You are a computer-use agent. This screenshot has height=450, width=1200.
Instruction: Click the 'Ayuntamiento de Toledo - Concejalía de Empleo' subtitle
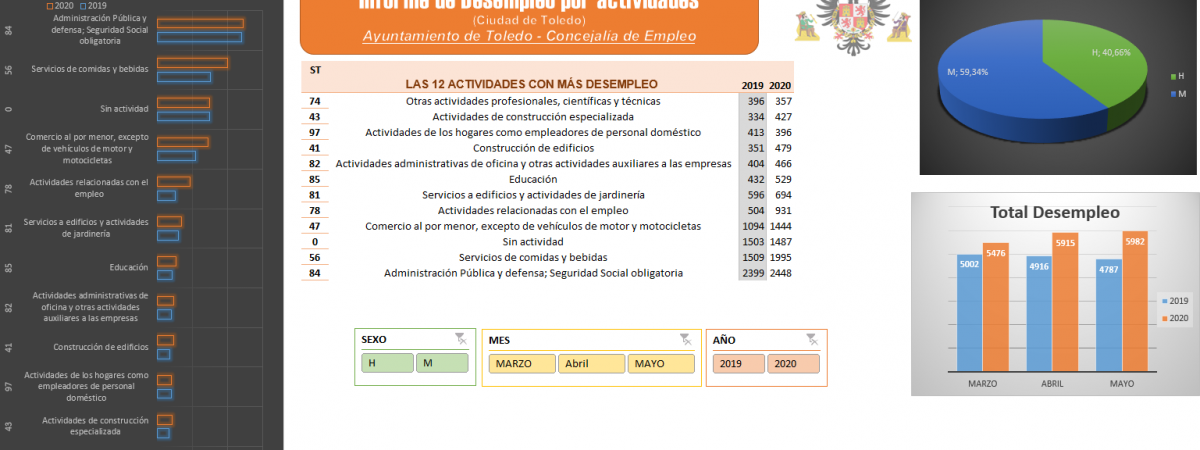529,36
